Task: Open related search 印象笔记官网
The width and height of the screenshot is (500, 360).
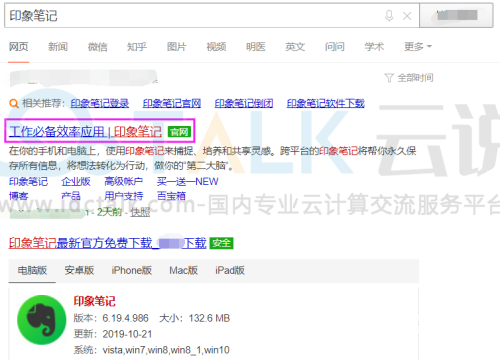Action: (172, 103)
